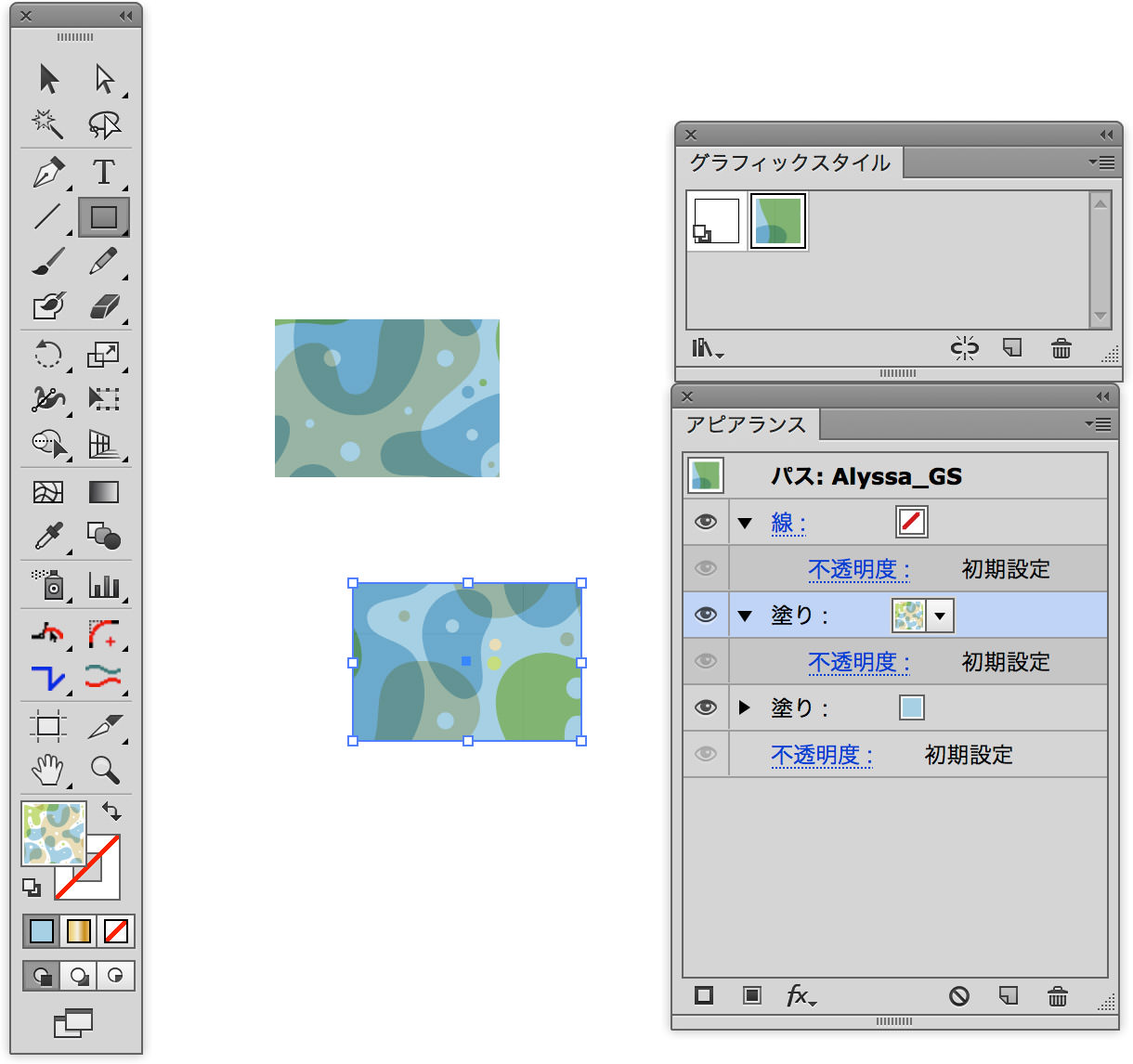The height and width of the screenshot is (1064, 1133).
Task: Open pattern fill's 不透明度 opacity link
Action: (x=859, y=662)
